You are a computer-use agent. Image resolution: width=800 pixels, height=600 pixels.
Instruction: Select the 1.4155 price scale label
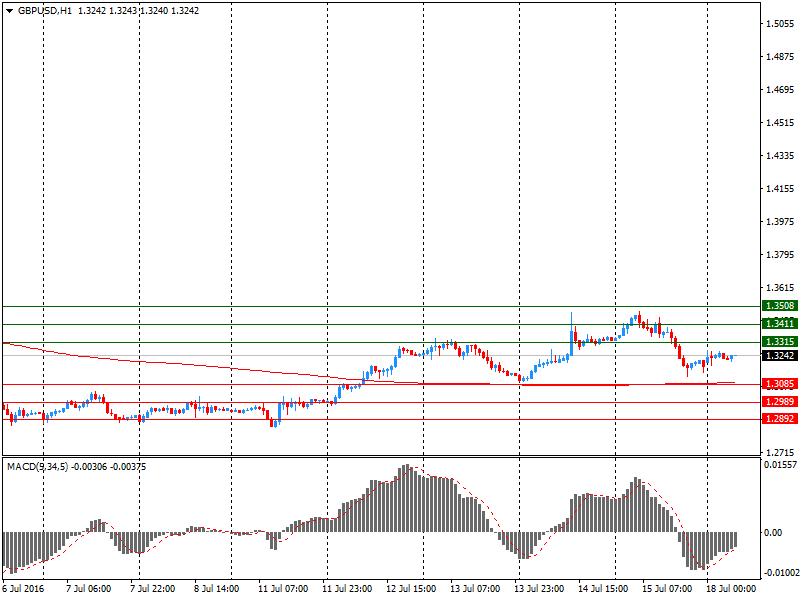tap(780, 189)
